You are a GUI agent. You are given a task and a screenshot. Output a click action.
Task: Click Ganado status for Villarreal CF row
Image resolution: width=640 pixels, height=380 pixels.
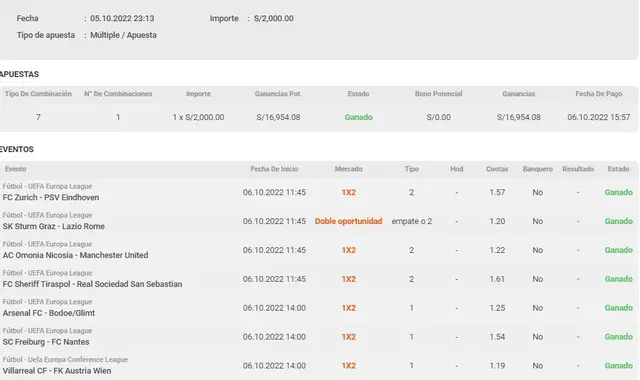click(x=618, y=366)
